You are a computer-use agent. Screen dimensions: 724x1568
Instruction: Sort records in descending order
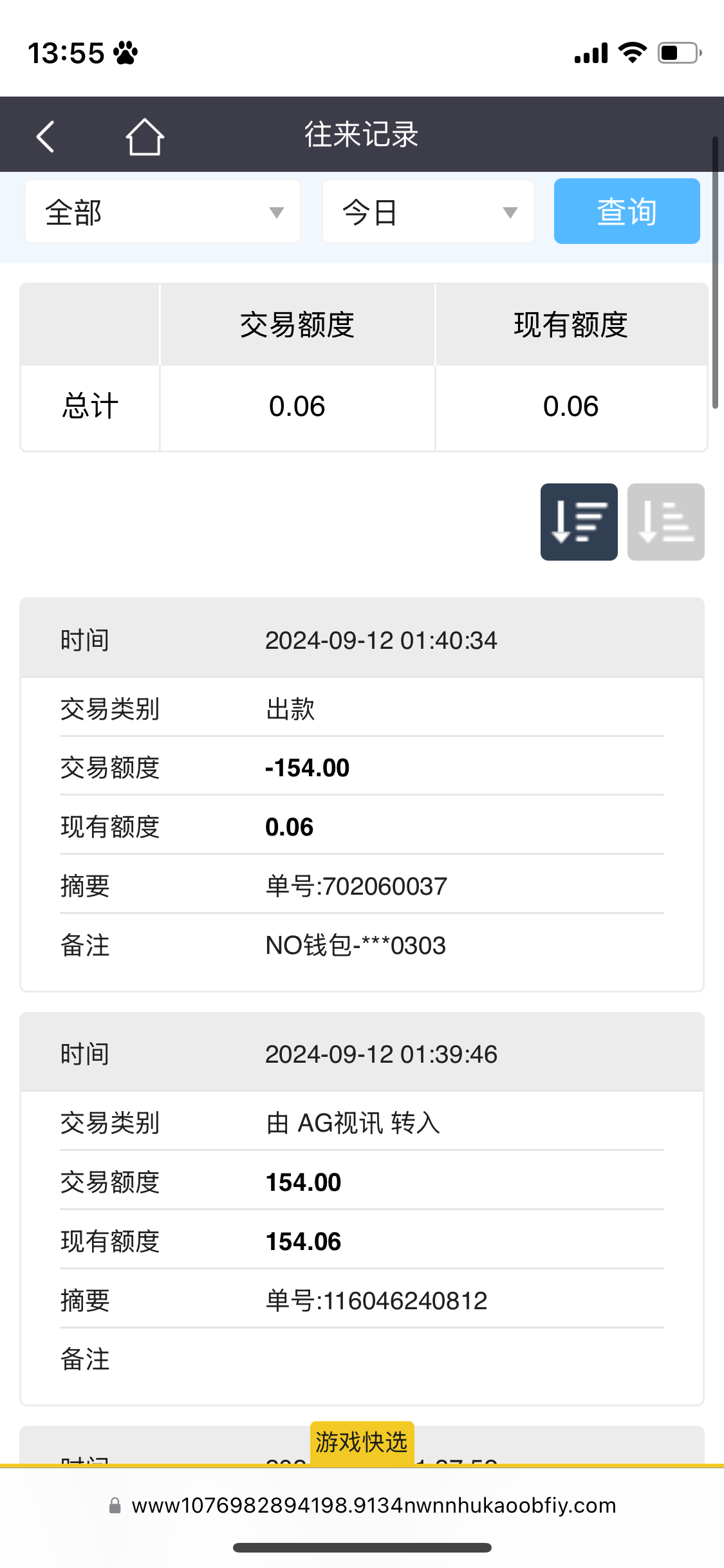579,522
